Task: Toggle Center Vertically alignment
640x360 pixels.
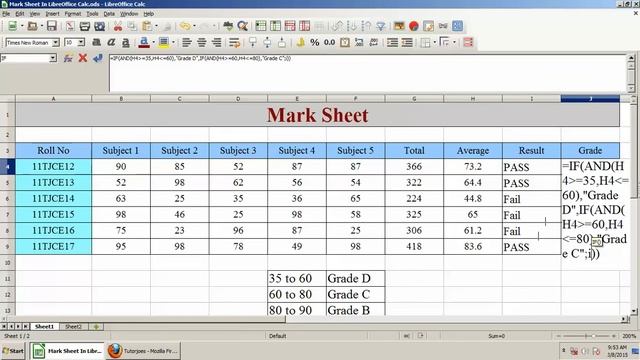Action: 267,42
